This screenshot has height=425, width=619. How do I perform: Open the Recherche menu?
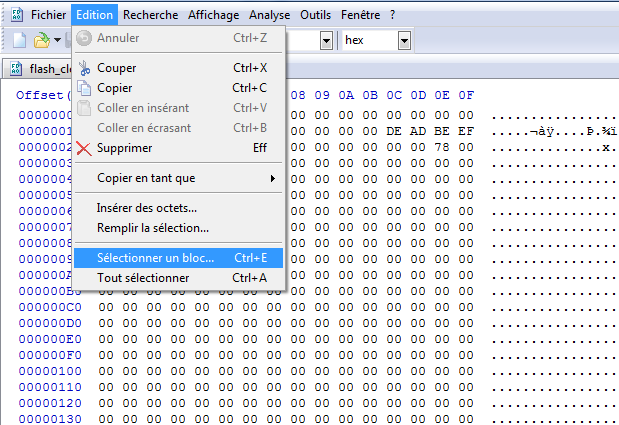(151, 15)
